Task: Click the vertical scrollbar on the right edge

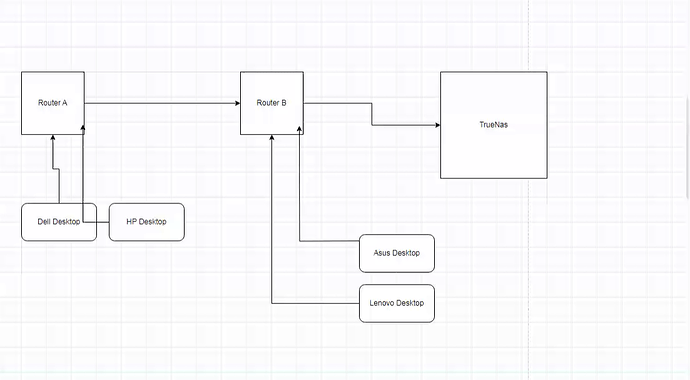Action: [688, 147]
